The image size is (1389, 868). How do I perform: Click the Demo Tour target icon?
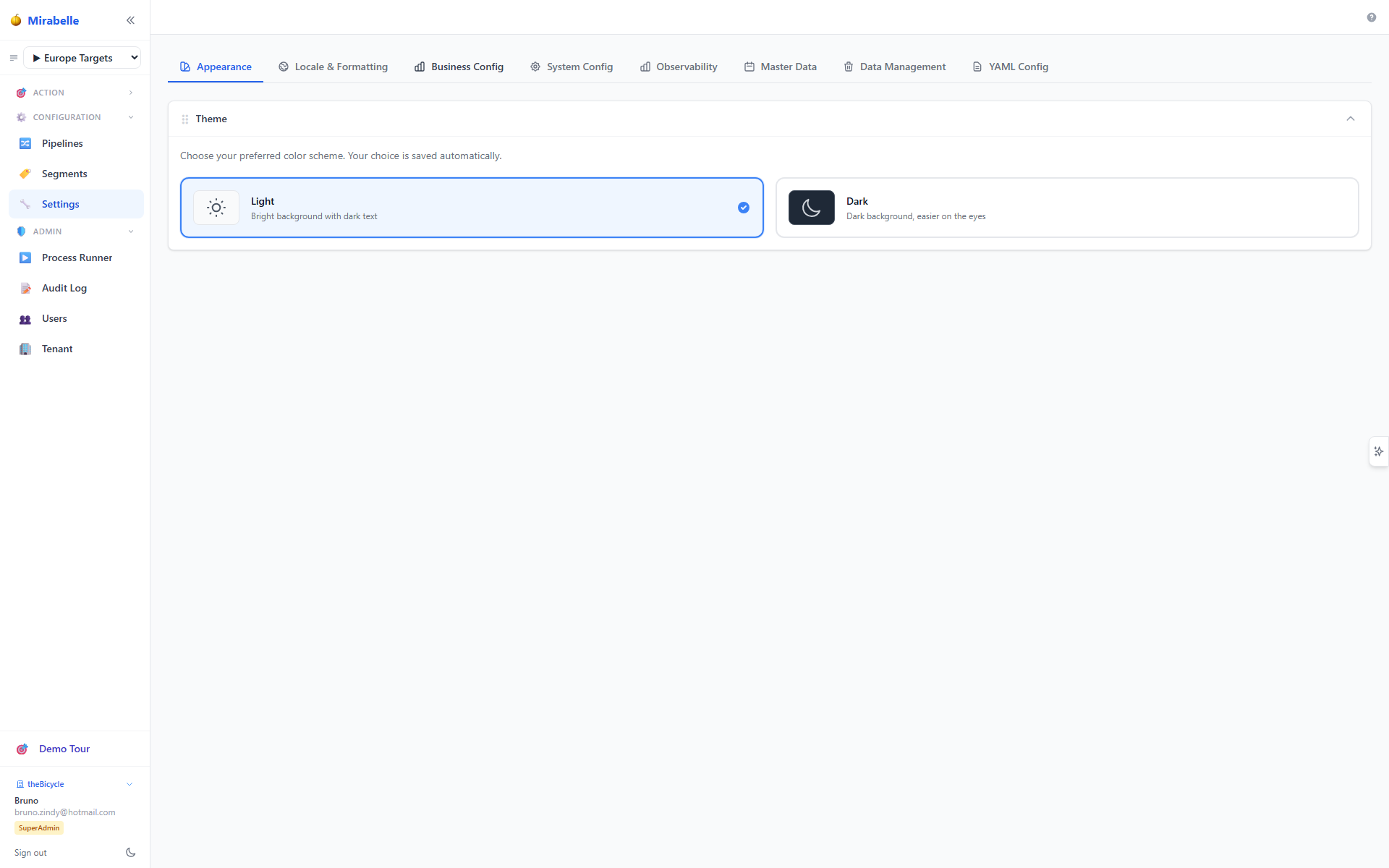coord(22,749)
